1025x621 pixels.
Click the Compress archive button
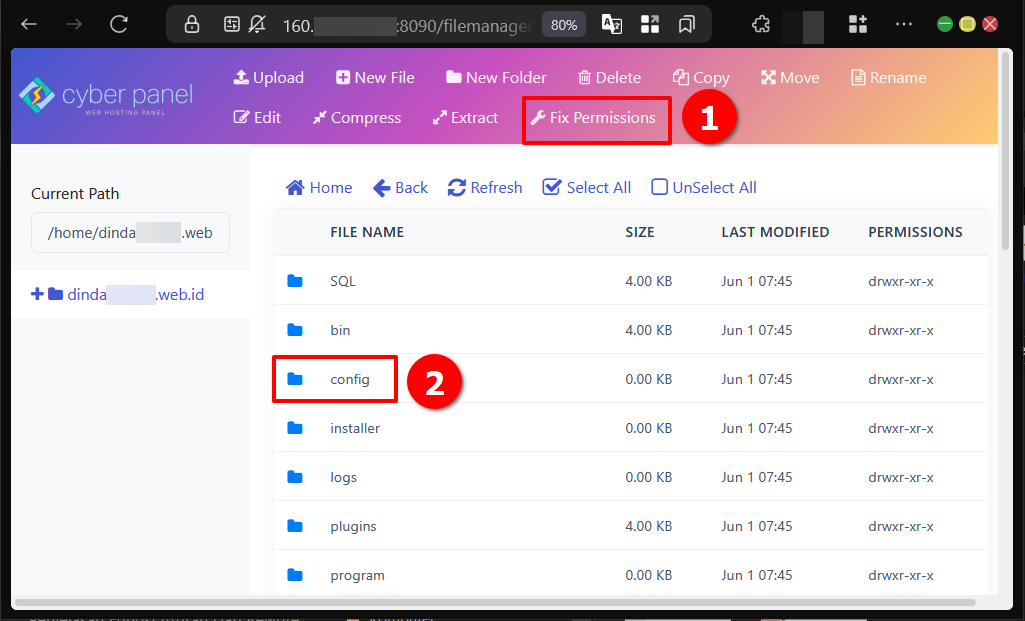[356, 118]
